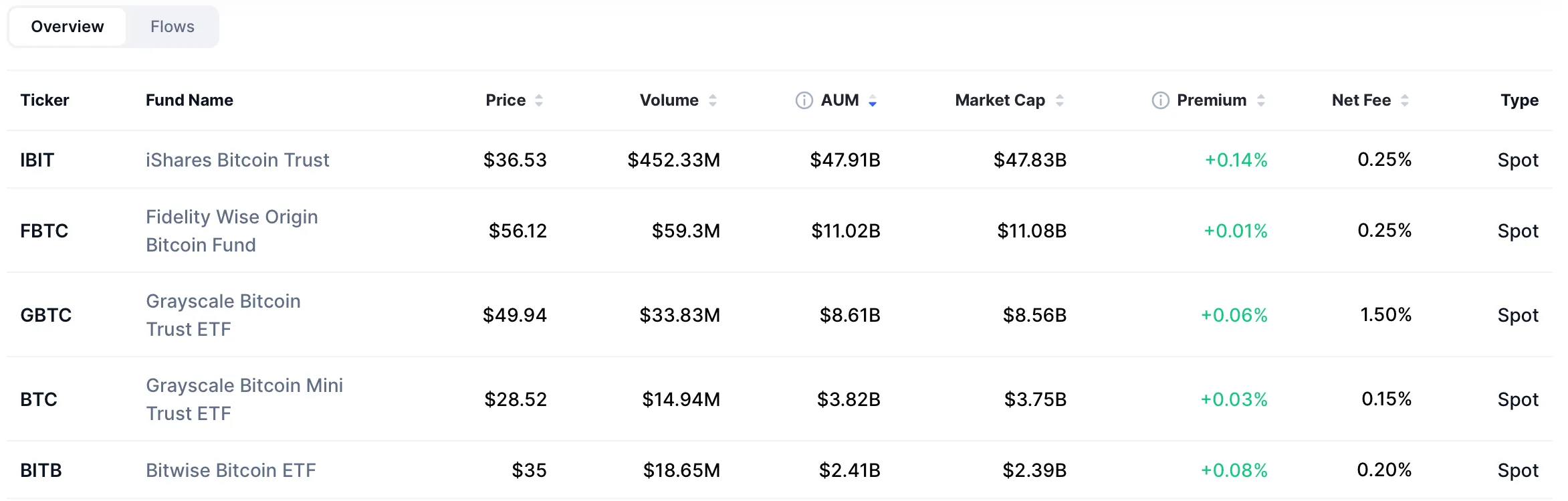
Task: Click market cap value $11.08B
Action: coord(1032,231)
